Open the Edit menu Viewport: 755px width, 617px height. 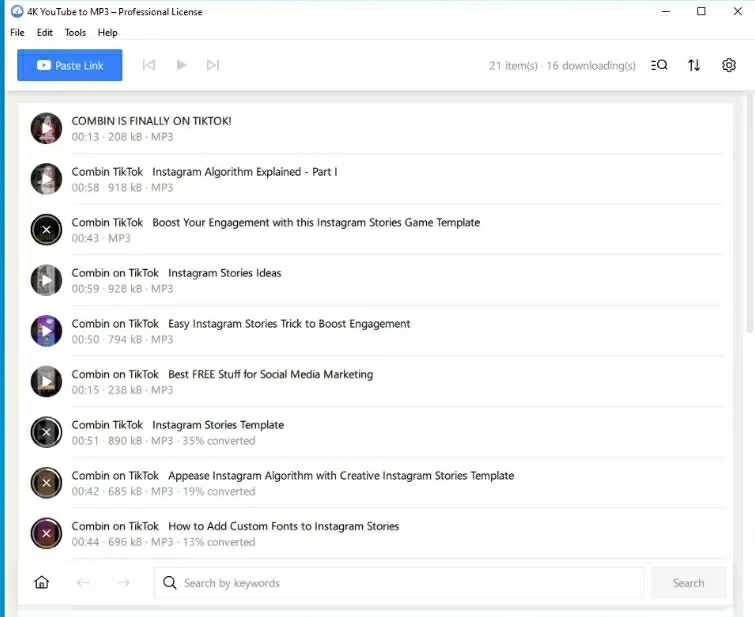coord(45,32)
